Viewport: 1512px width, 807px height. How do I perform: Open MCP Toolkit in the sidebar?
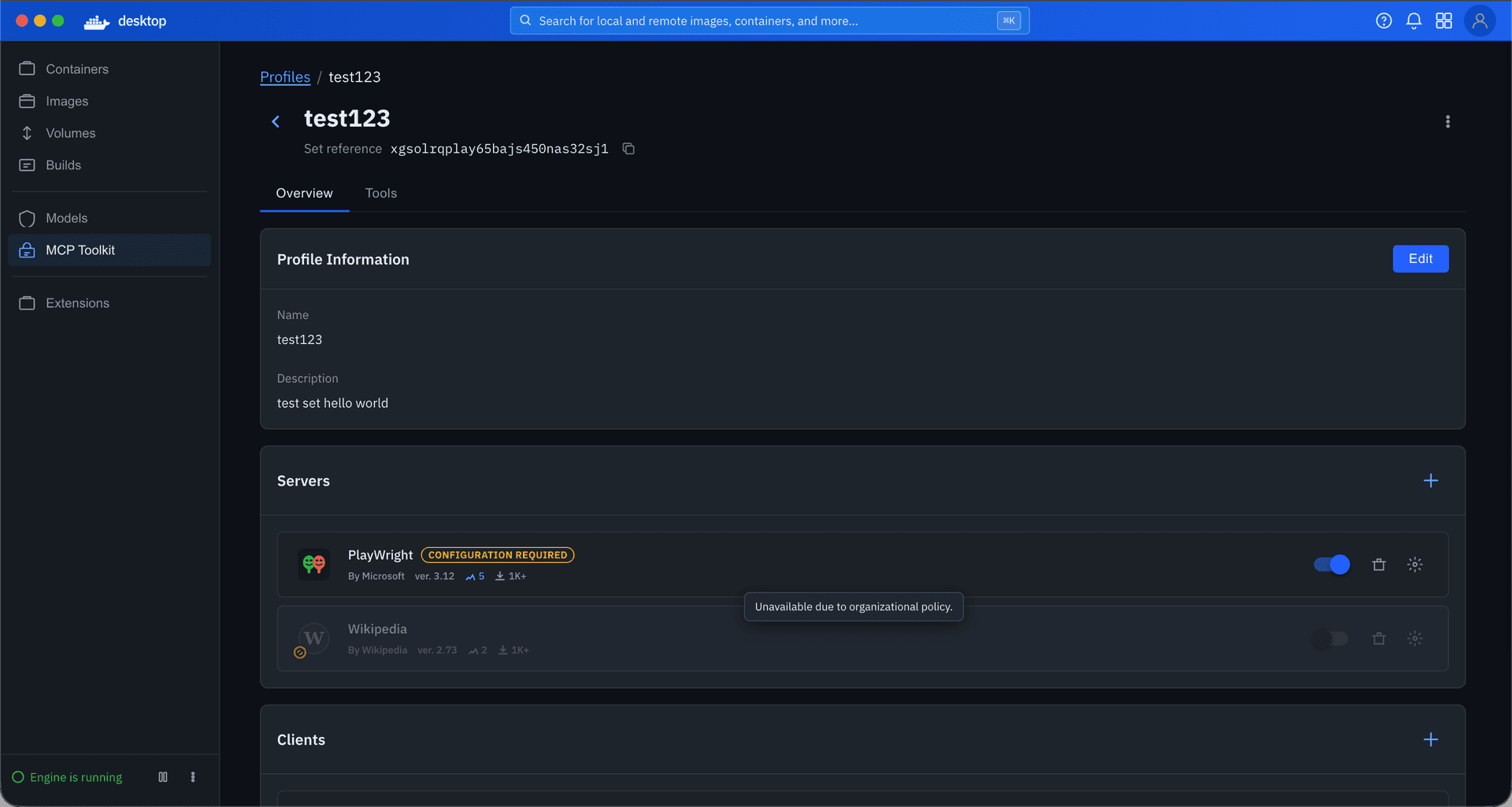(80, 250)
